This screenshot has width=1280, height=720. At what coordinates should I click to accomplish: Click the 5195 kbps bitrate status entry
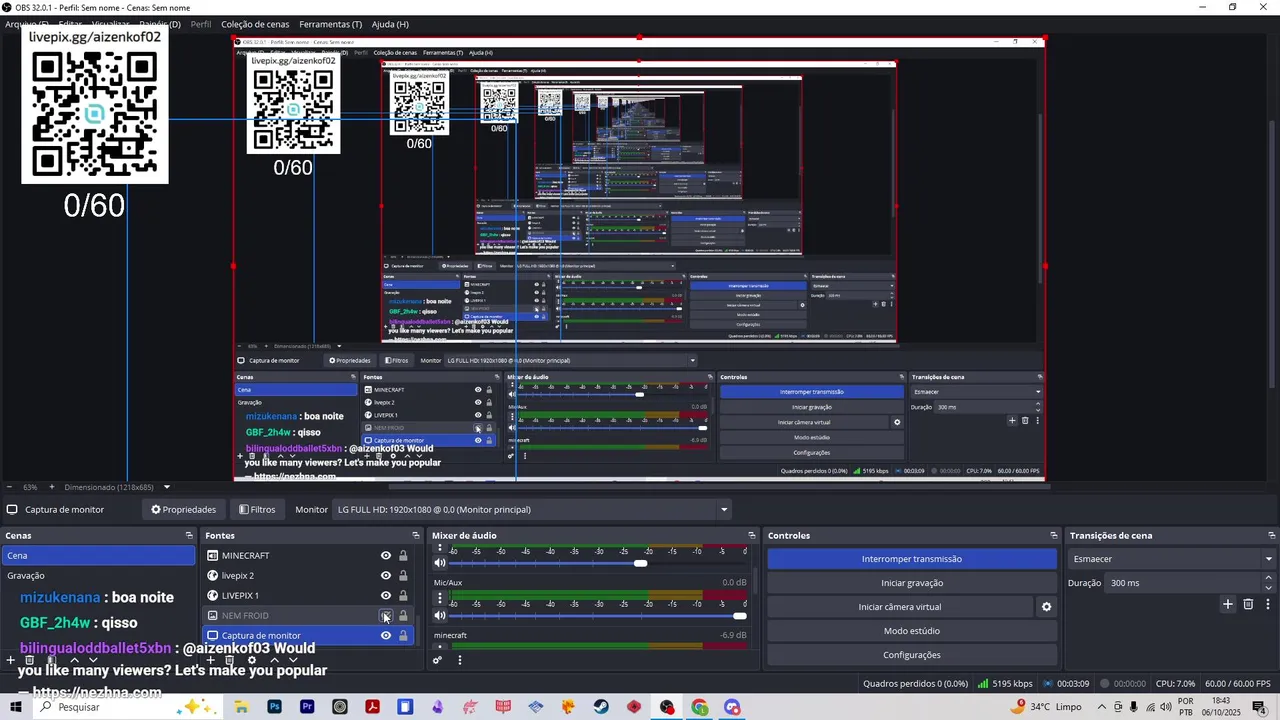click(1005, 684)
